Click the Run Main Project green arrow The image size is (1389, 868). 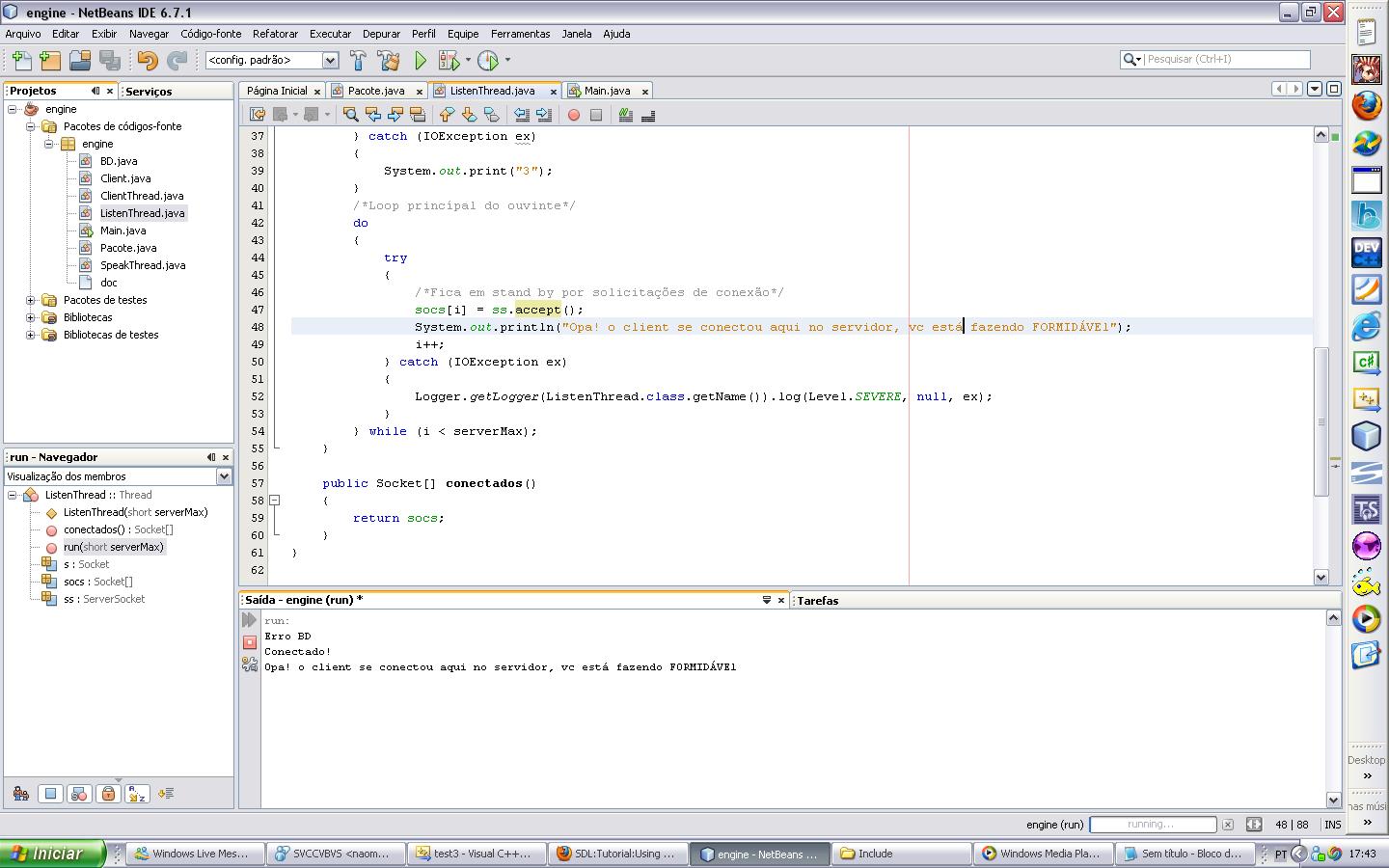(x=421, y=61)
